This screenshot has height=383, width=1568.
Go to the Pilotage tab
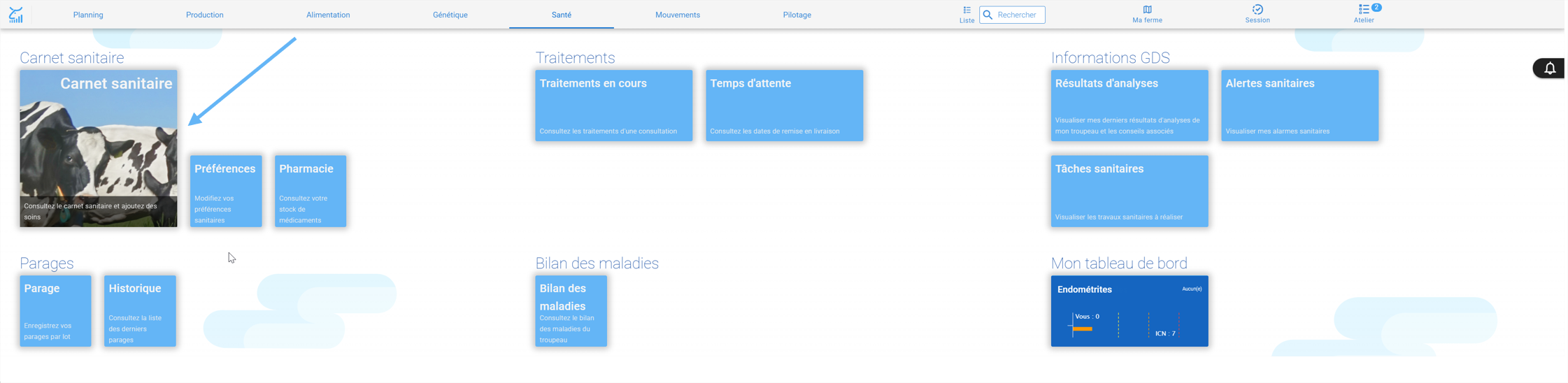pos(797,15)
